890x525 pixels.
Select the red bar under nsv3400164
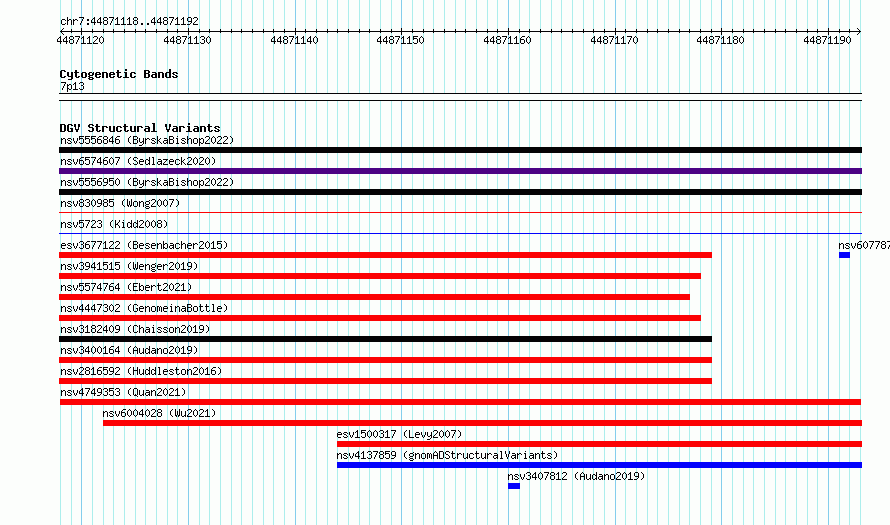pos(385,360)
